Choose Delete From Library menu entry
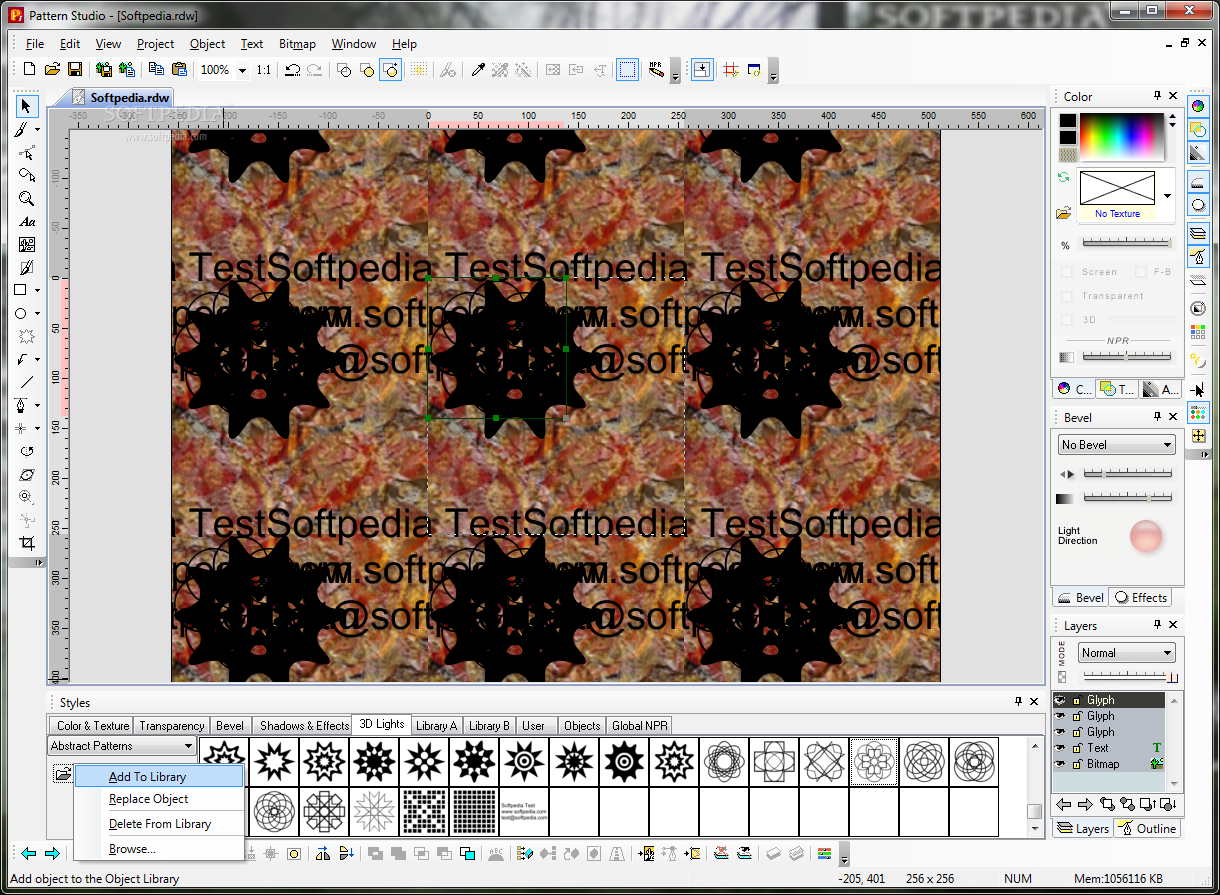Image resolution: width=1220 pixels, height=895 pixels. click(159, 824)
